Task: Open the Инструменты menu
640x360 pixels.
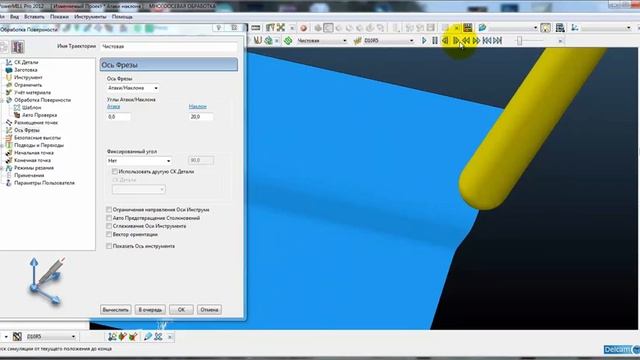Action: tap(90, 17)
